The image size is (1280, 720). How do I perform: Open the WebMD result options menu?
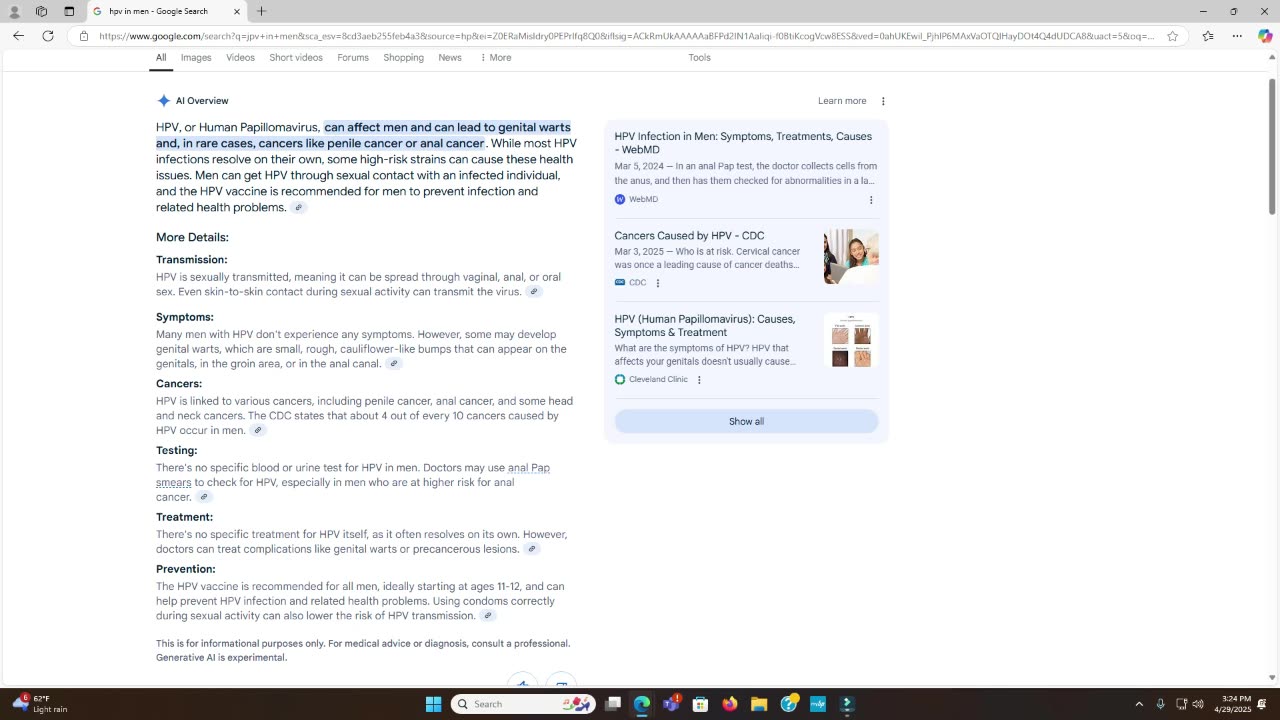871,200
